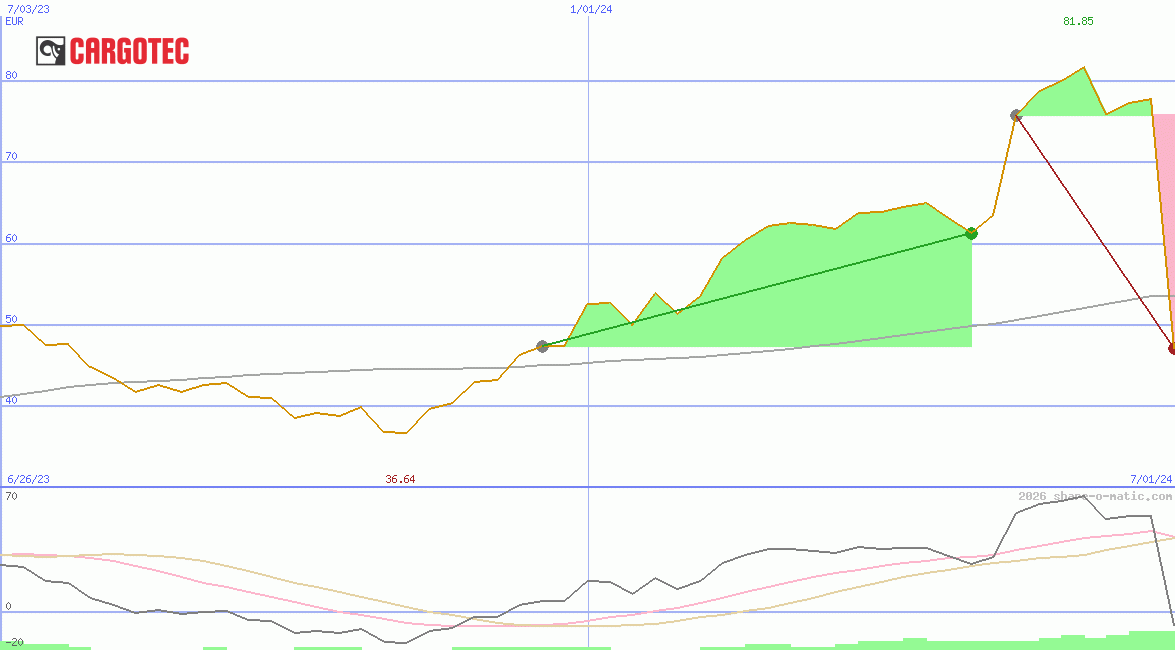Viewport: 1175px width, 650px height.
Task: Click the 60 price axis label
Action: pos(11,238)
